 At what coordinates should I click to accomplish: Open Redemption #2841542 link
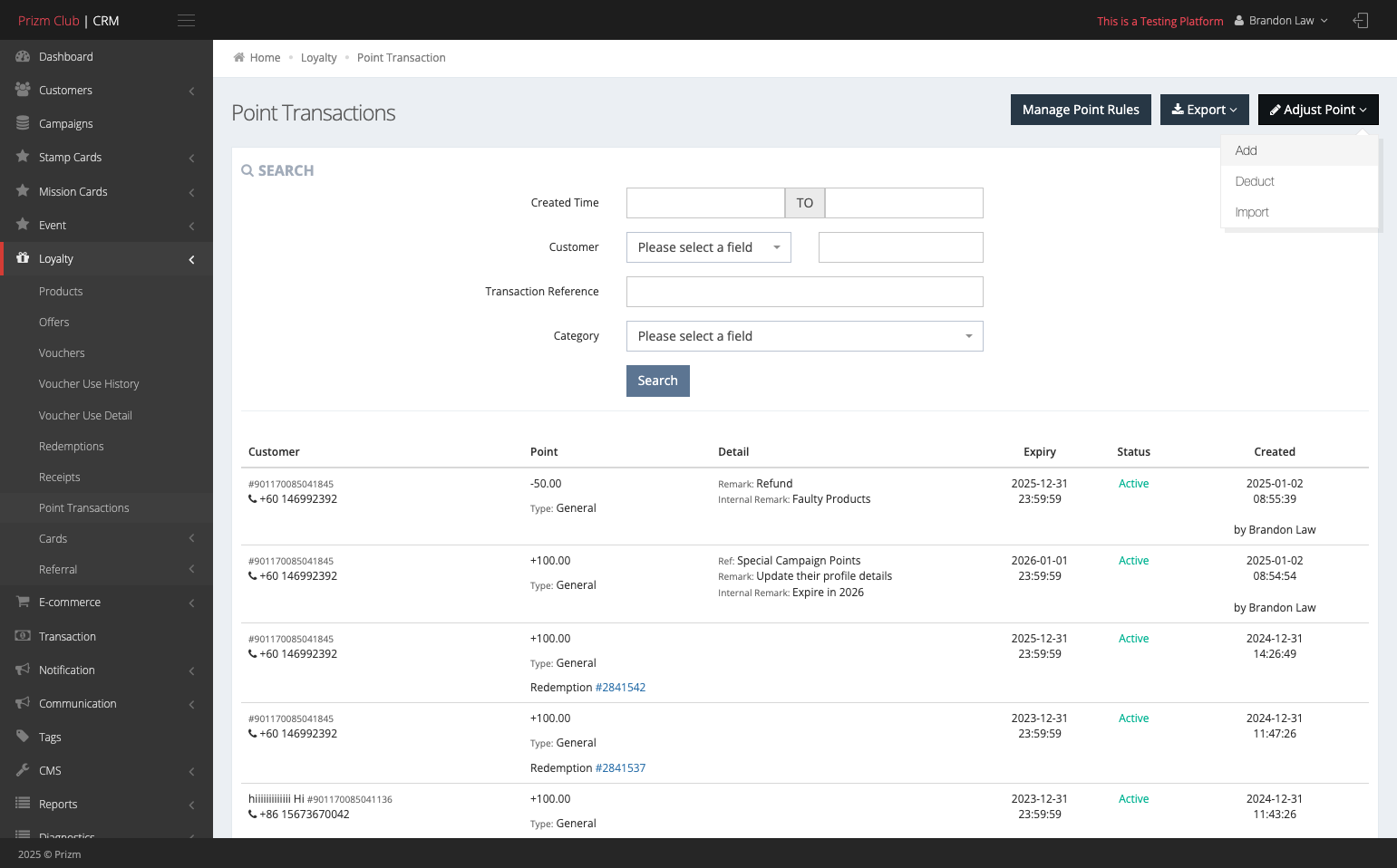click(620, 688)
